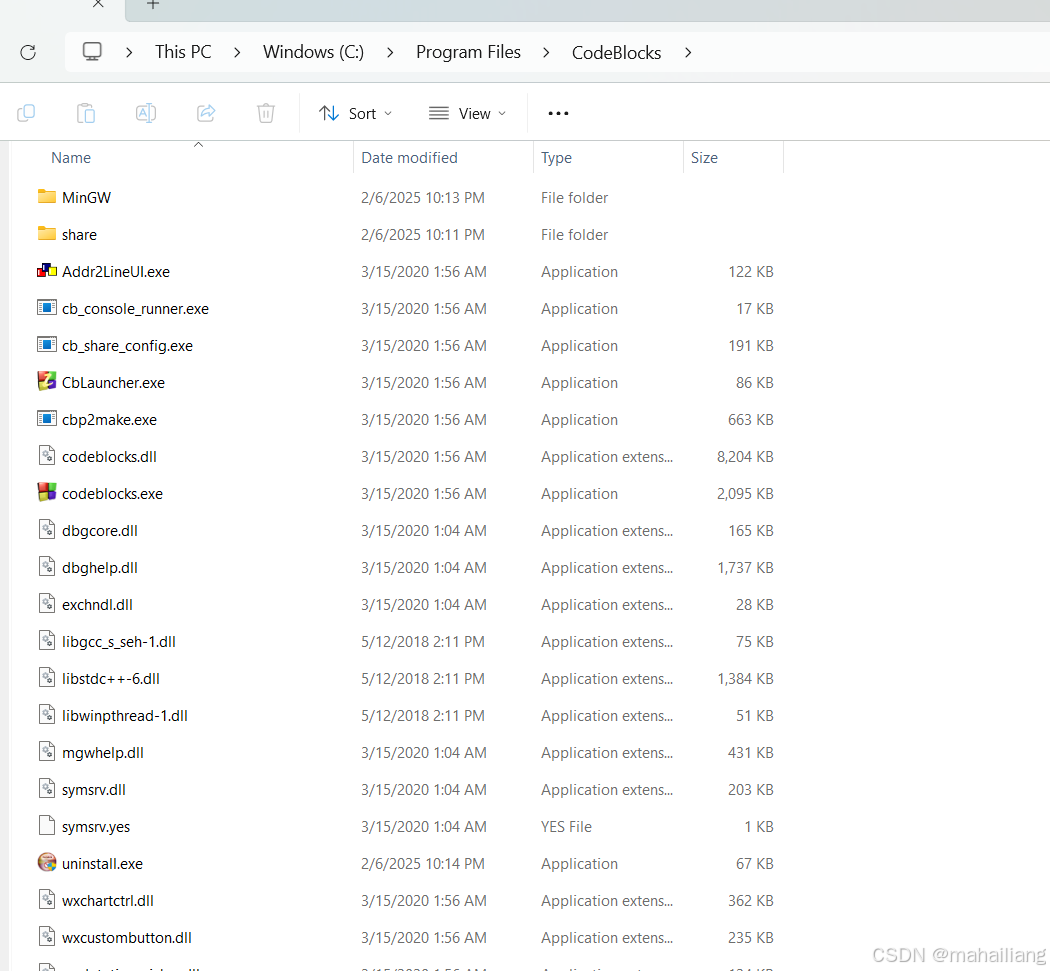Image resolution: width=1050 pixels, height=972 pixels.
Task: Click the Delete trash icon in toolbar
Action: 266,113
